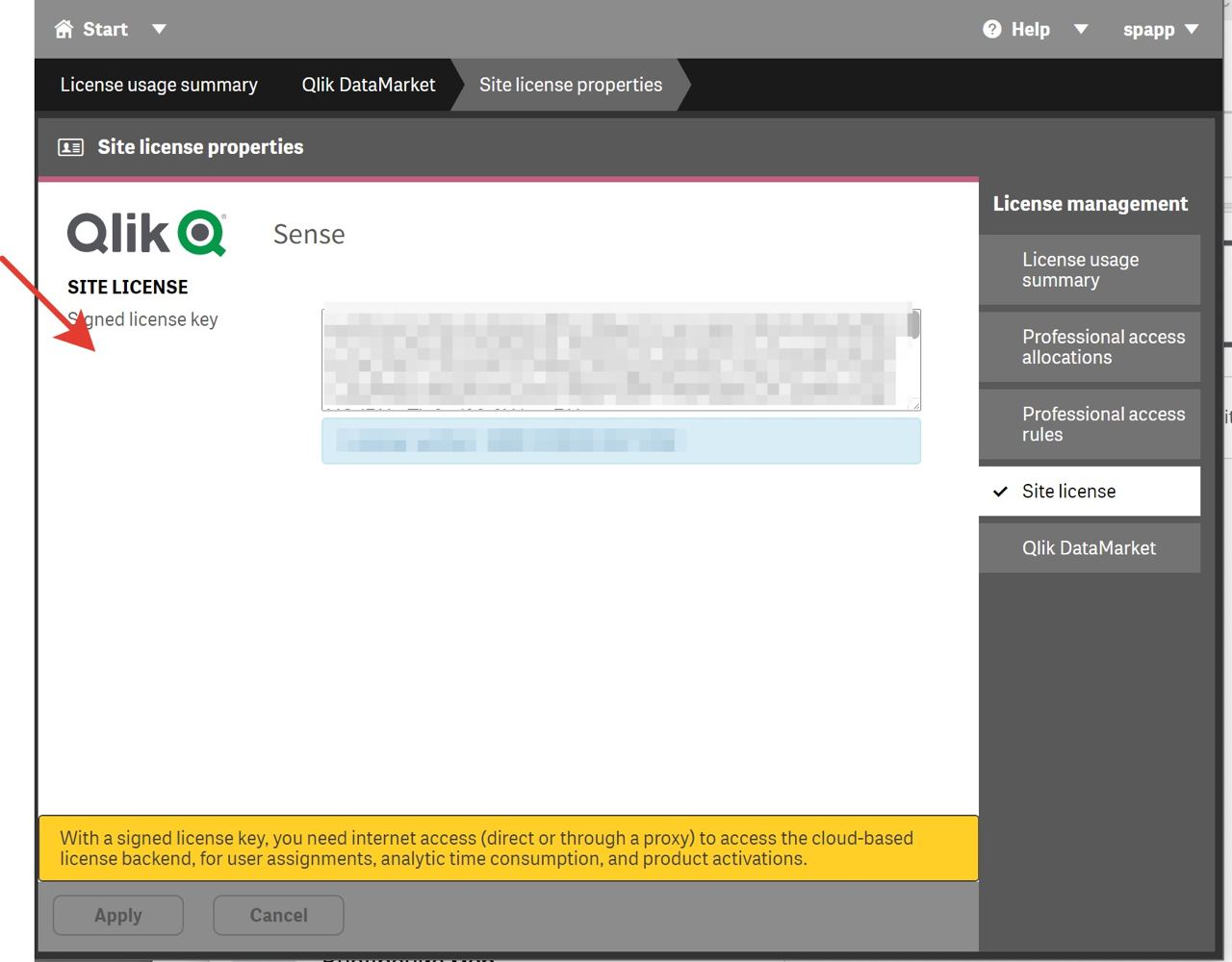Click inside the signed license key textbox
The image size is (1232, 962).
point(614,359)
